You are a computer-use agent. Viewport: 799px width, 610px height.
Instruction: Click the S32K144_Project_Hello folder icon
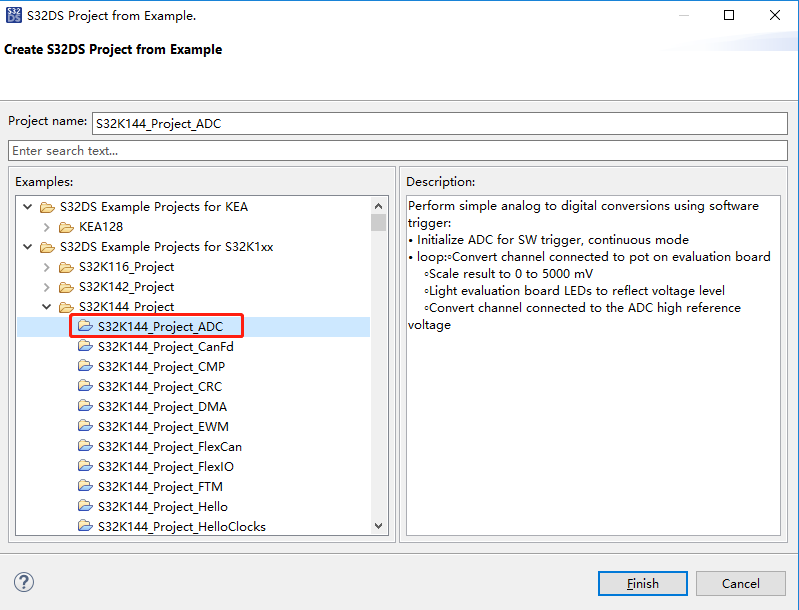pos(85,506)
